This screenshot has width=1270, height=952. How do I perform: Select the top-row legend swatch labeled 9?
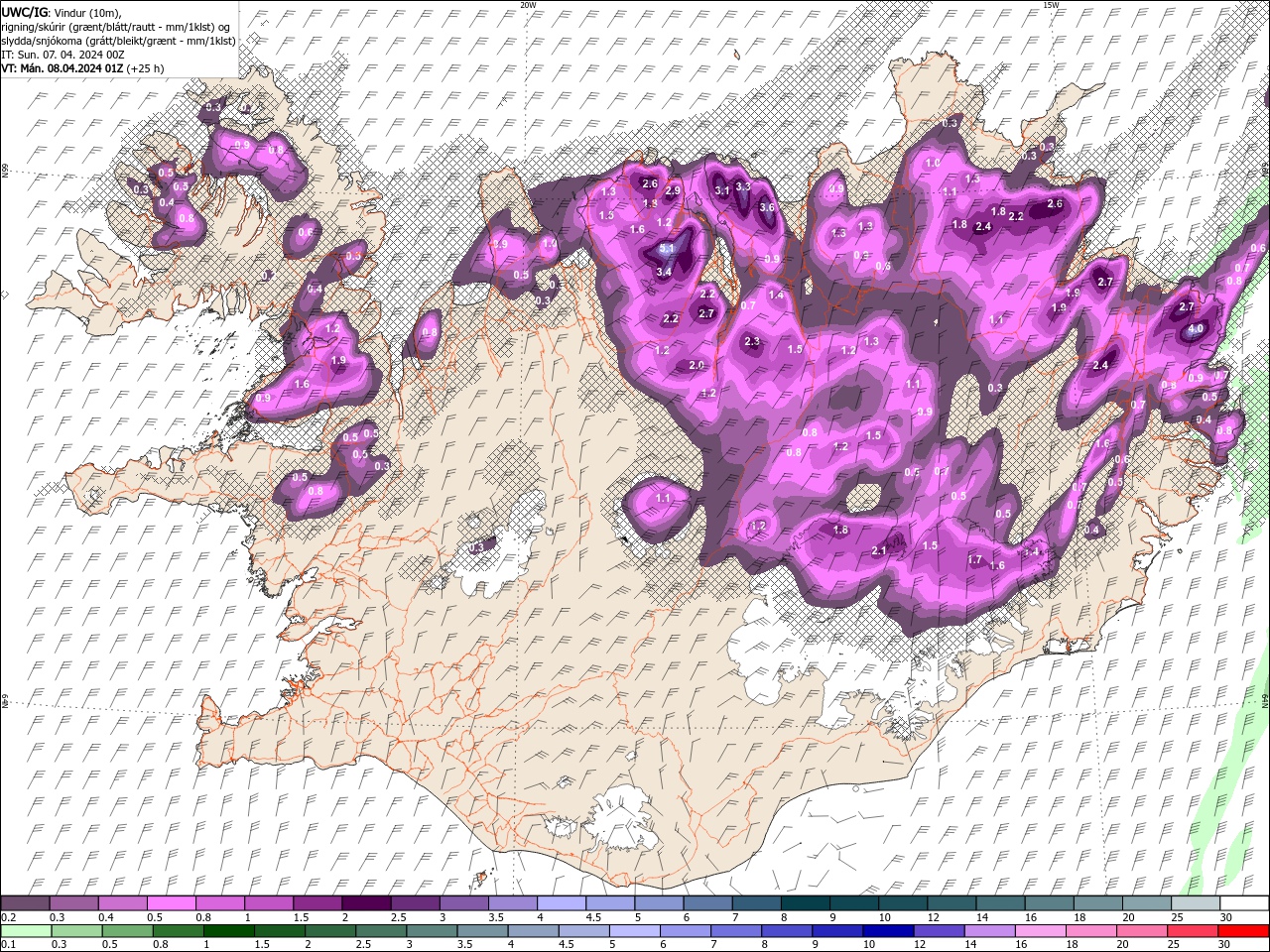(853, 903)
